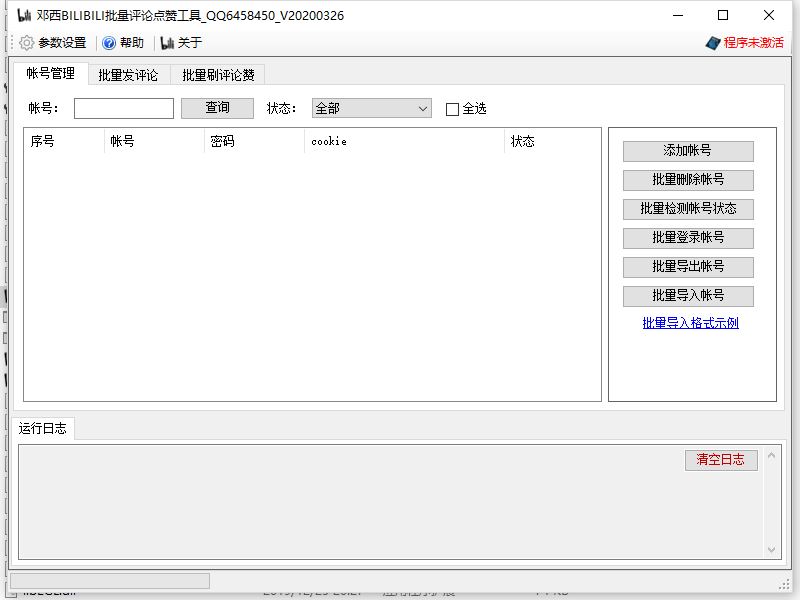The image size is (800, 600).
Task: Select the 运行日志 tab
Action: (43, 428)
